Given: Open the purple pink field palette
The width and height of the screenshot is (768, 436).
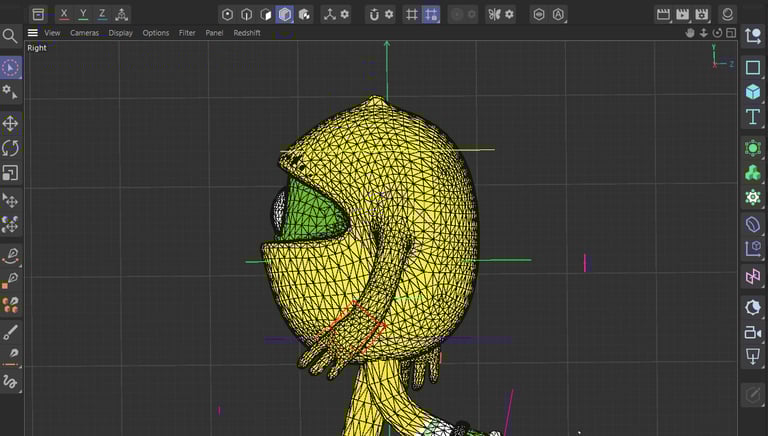Looking at the screenshot, I should (x=753, y=276).
